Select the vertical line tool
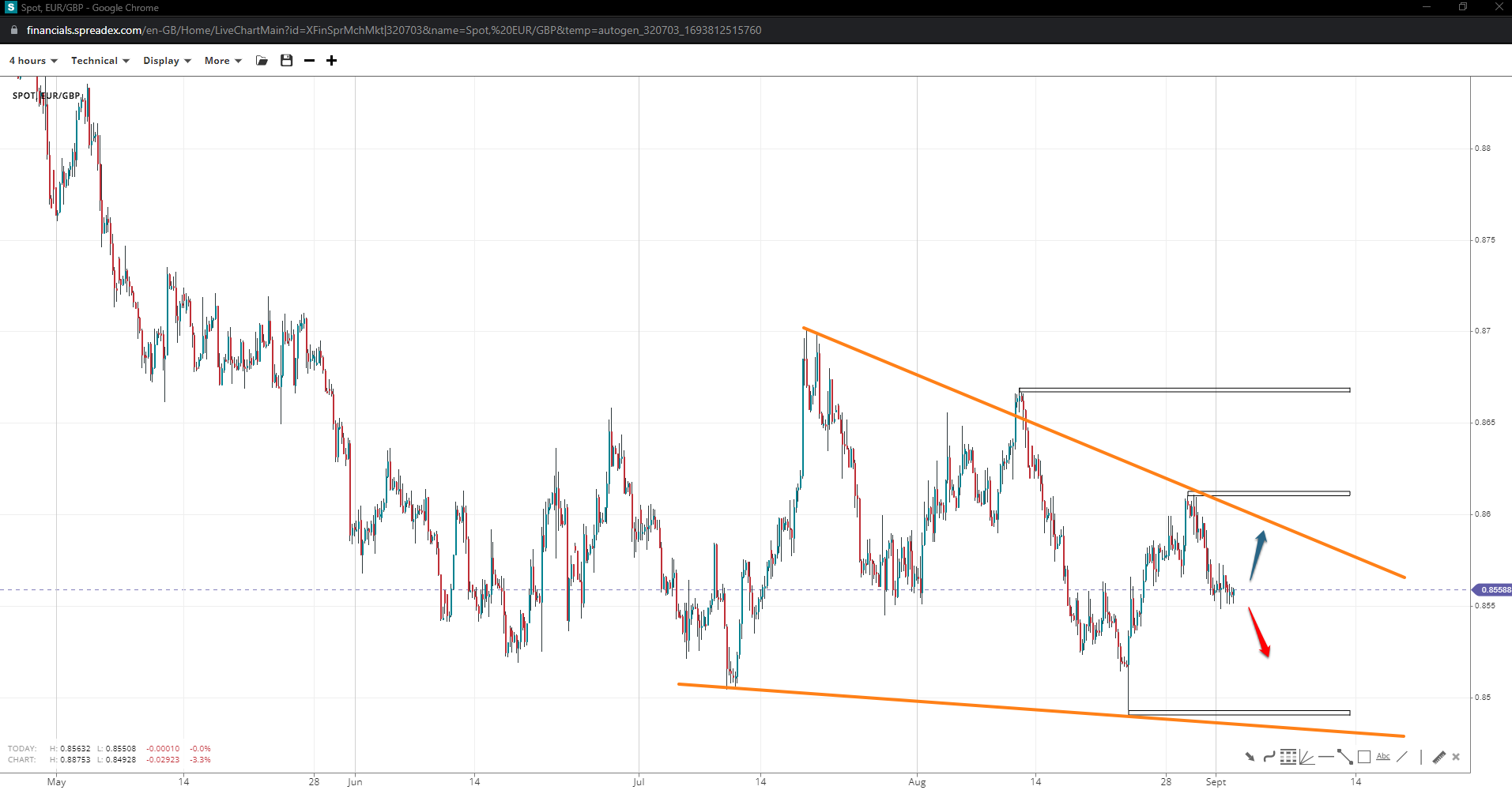 1420,757
